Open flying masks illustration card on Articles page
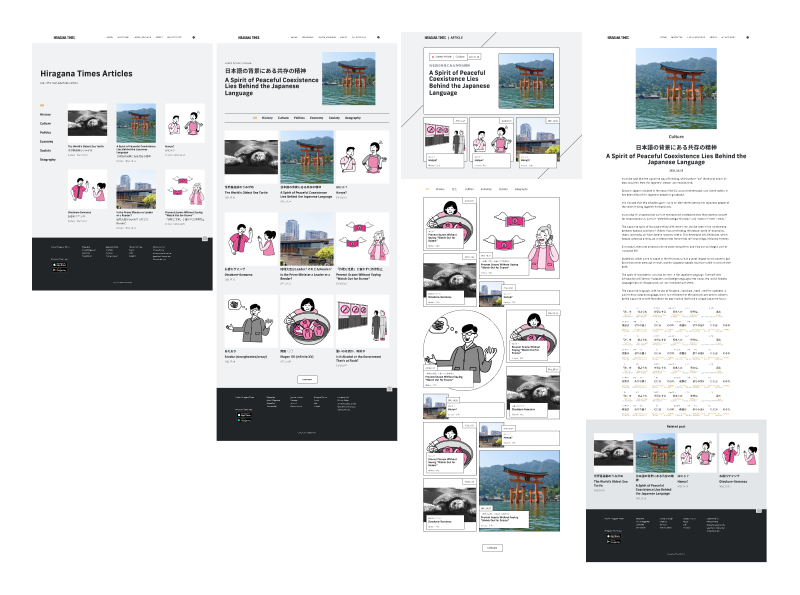The image size is (800, 595). point(185,189)
